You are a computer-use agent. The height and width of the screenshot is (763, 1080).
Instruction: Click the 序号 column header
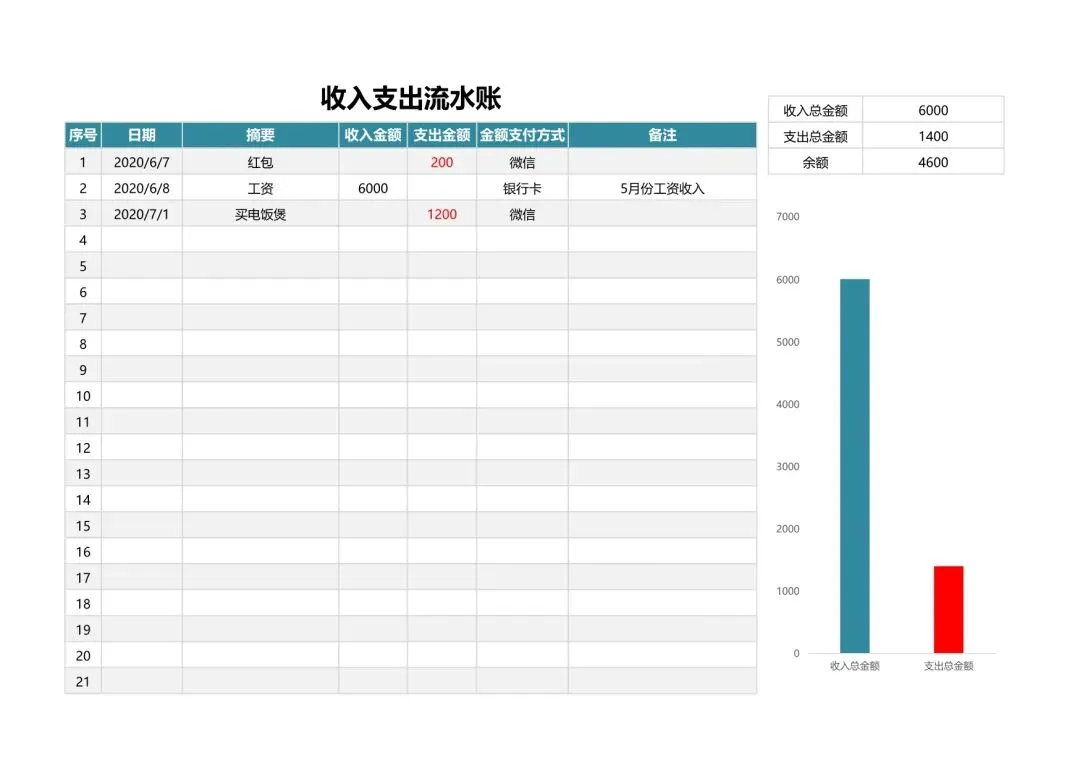[83, 135]
